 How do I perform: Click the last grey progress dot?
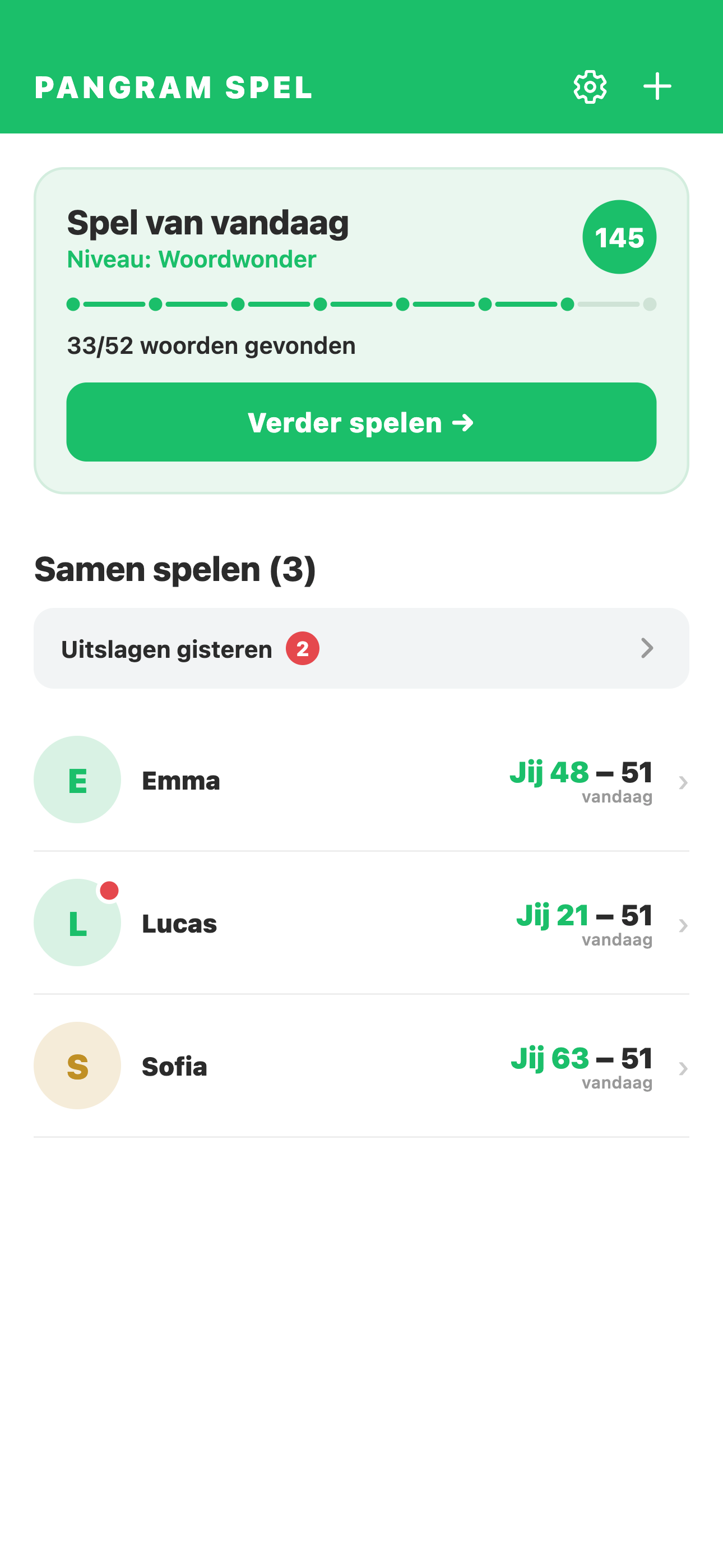(650, 305)
